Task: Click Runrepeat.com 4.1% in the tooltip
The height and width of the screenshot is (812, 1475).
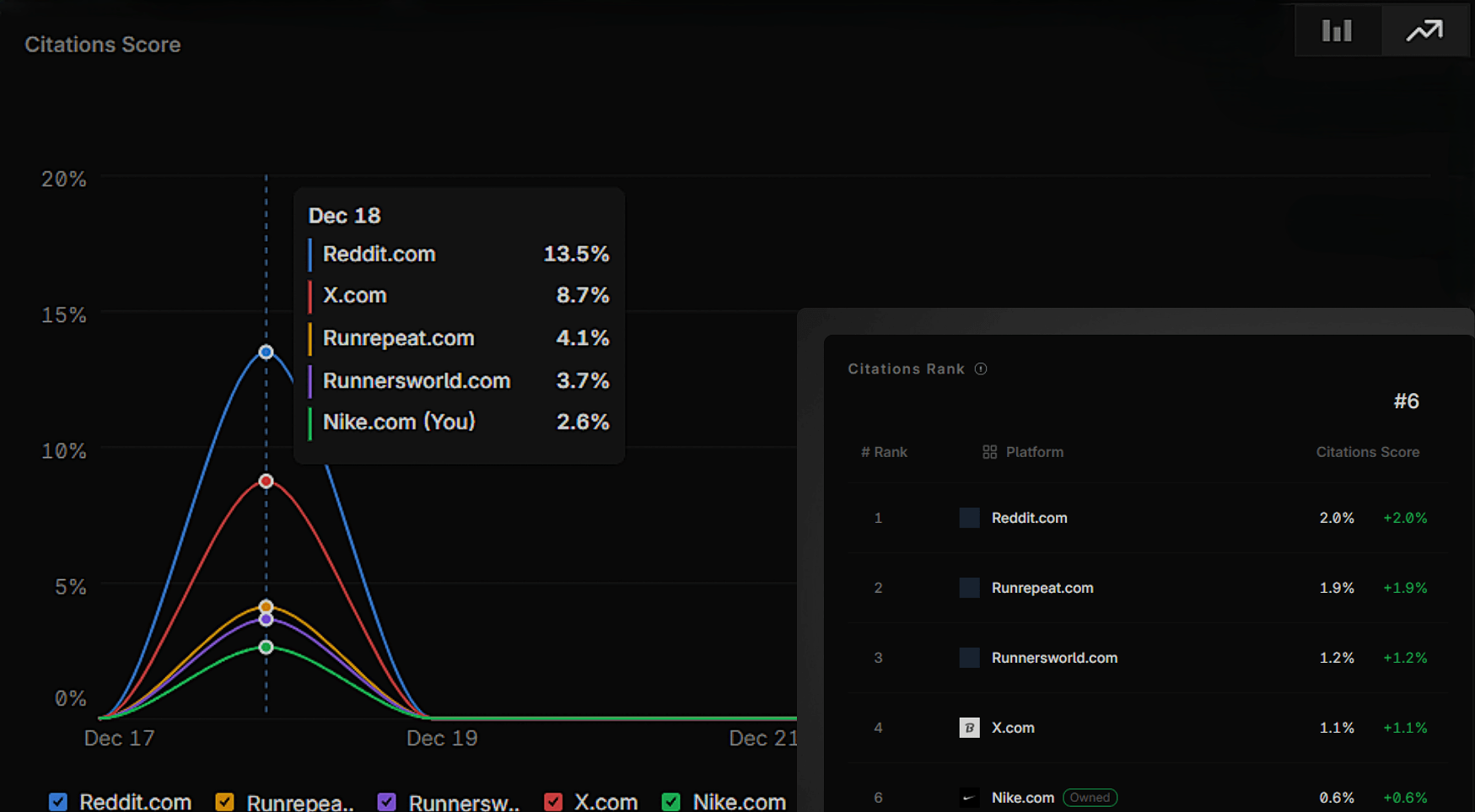Action: pos(459,338)
